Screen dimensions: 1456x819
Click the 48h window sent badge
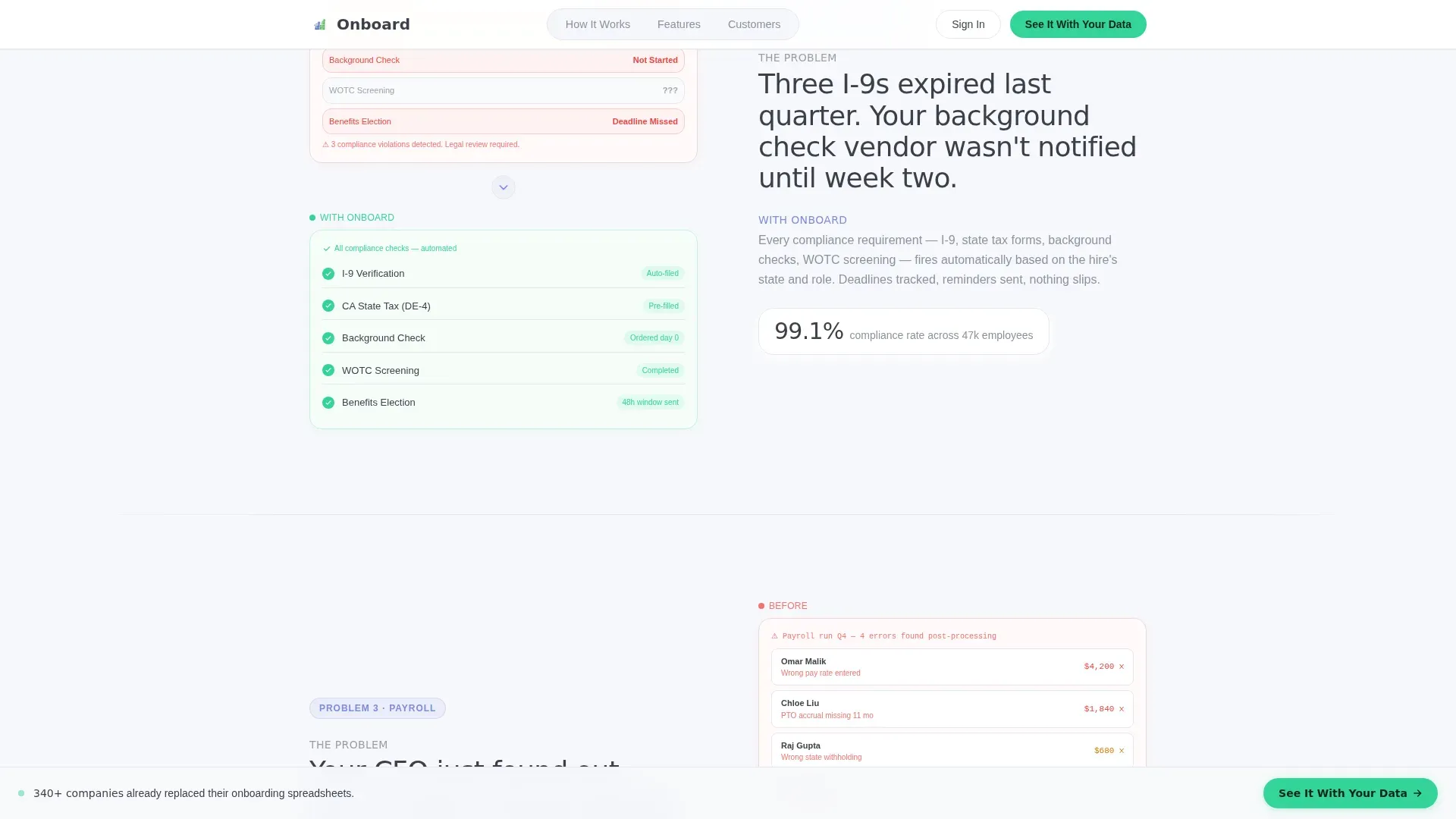click(650, 403)
